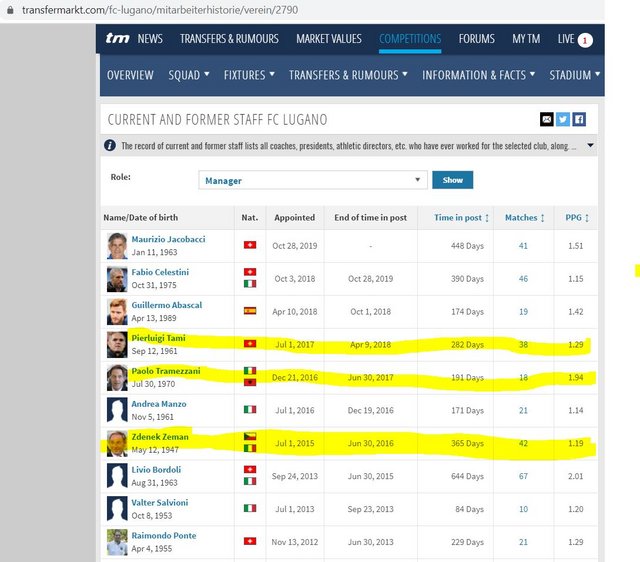The width and height of the screenshot is (640, 562).
Task: Click the LIVE notification badge
Action: tap(585, 40)
